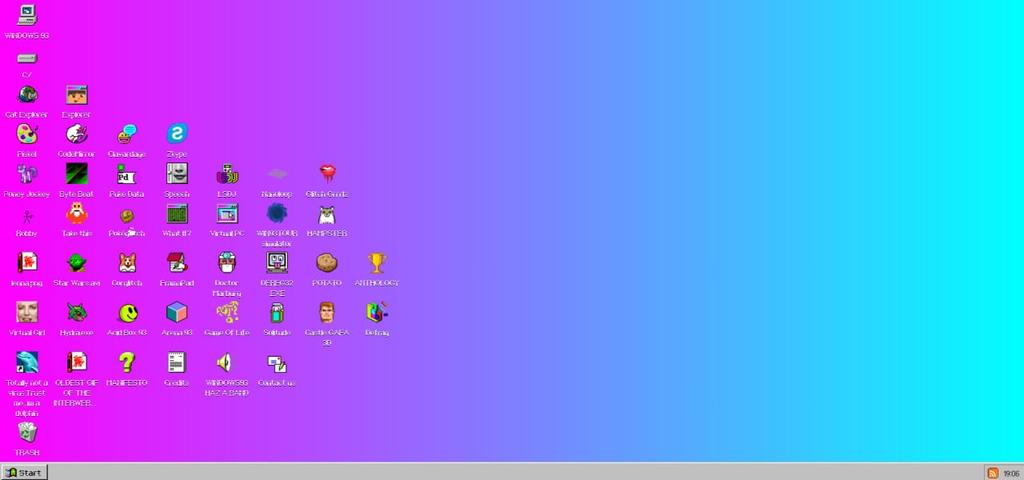Open the Solitude card game icon
This screenshot has height=480, width=1024.
pyautogui.click(x=277, y=312)
